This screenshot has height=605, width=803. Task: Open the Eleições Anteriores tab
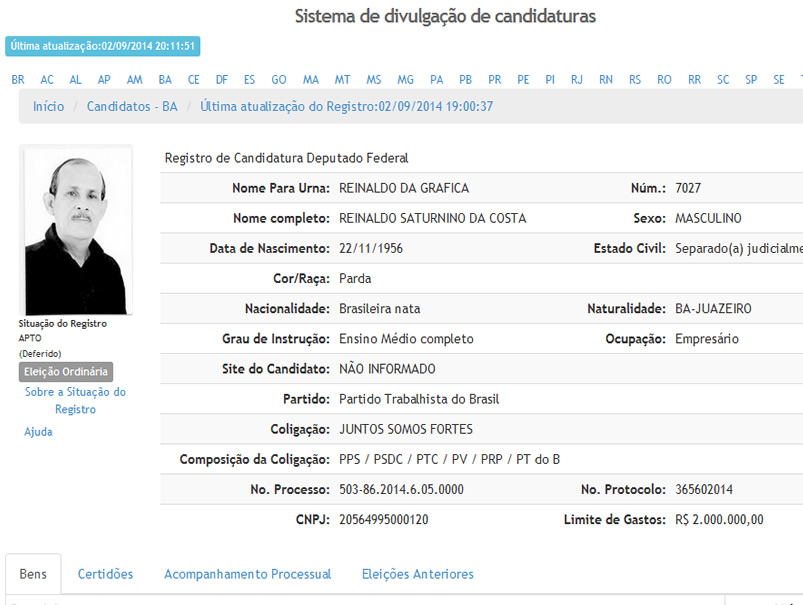tap(417, 574)
